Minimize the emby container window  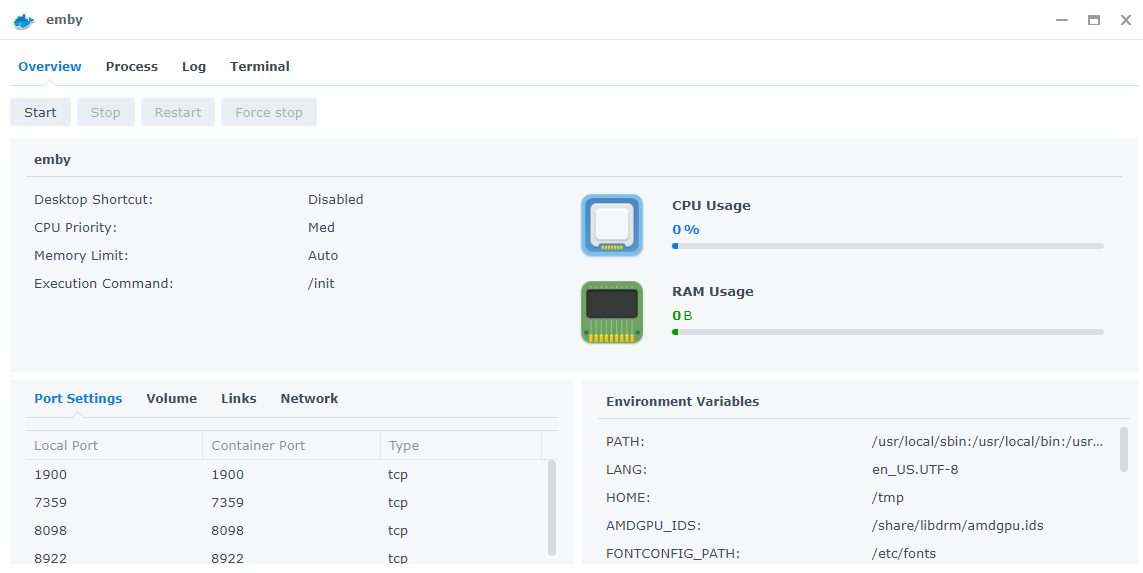coord(1062,20)
